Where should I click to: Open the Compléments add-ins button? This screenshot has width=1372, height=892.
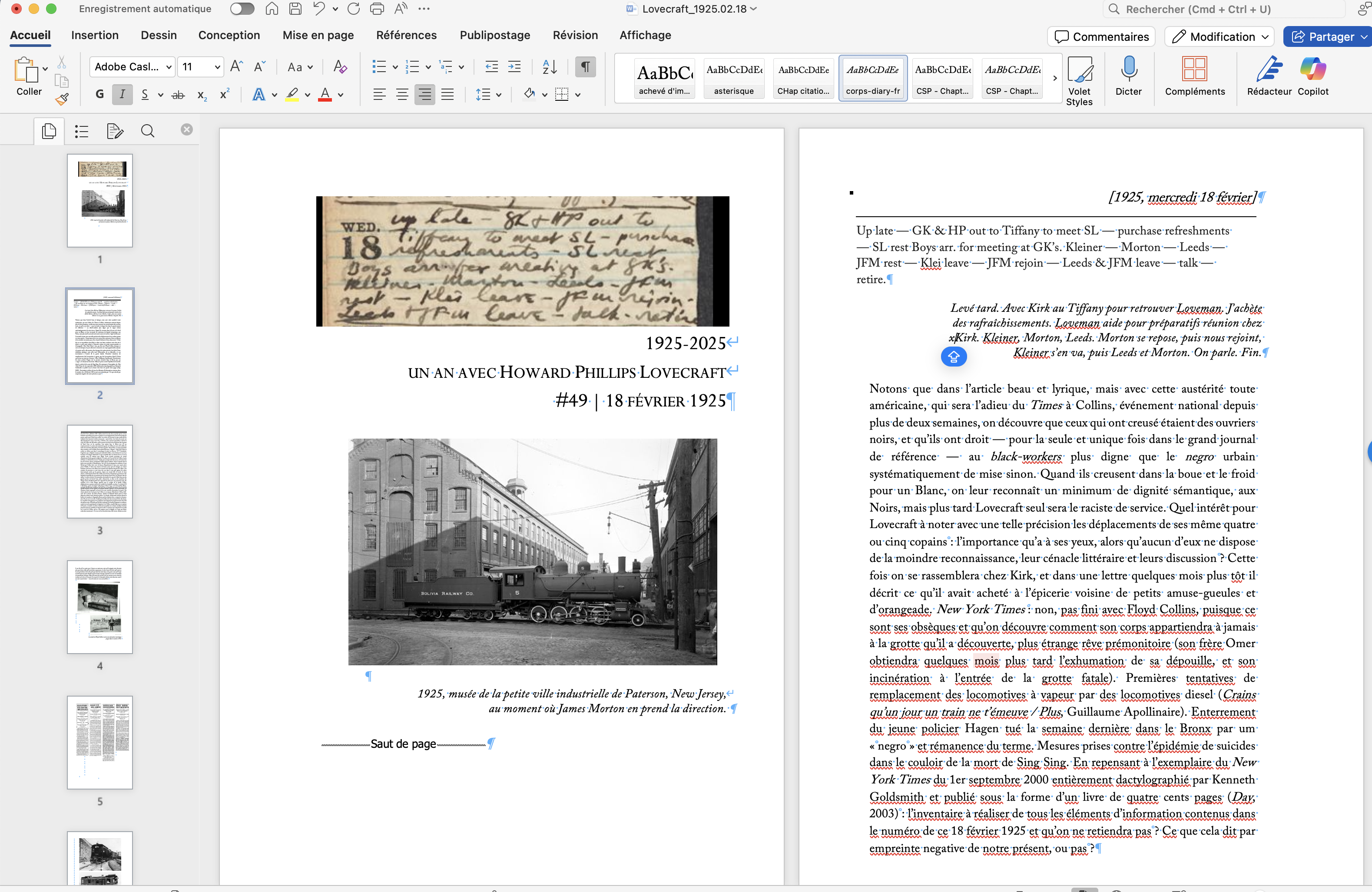coord(1194,76)
